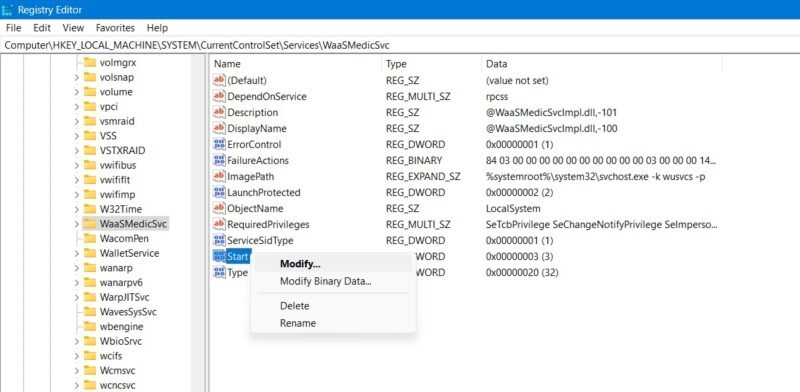The height and width of the screenshot is (392, 800).
Task: Select the WarpJITSvc key in tree
Action: tap(124, 297)
